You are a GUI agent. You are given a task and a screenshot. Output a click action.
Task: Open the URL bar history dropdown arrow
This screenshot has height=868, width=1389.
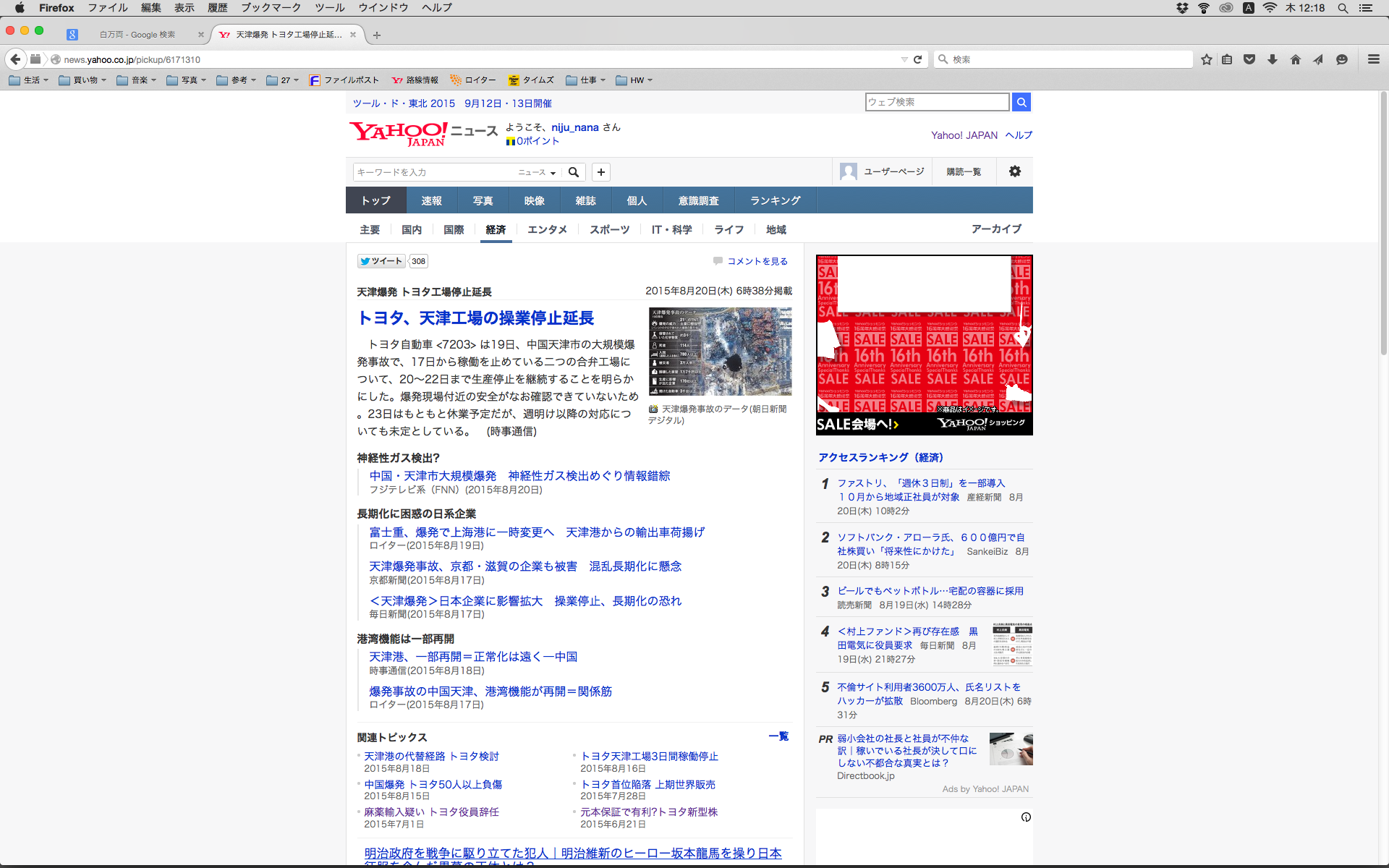[x=904, y=59]
